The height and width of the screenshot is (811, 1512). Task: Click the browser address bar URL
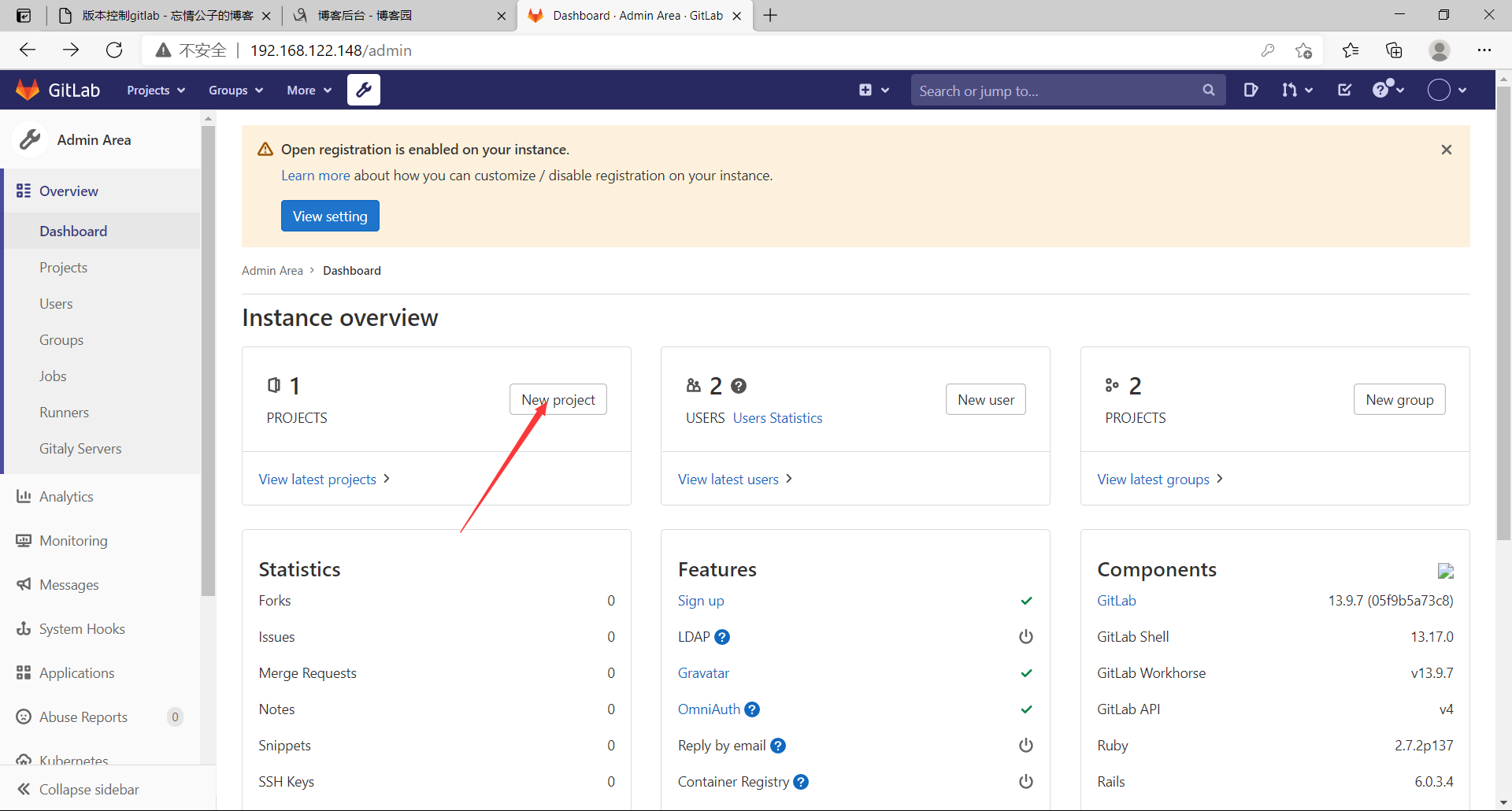click(331, 50)
